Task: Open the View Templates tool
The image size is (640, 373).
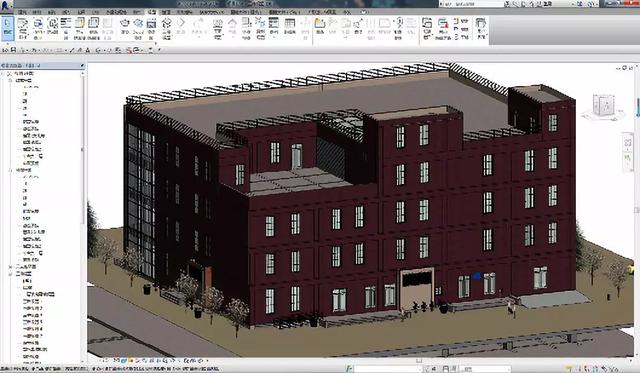Action: (22, 28)
